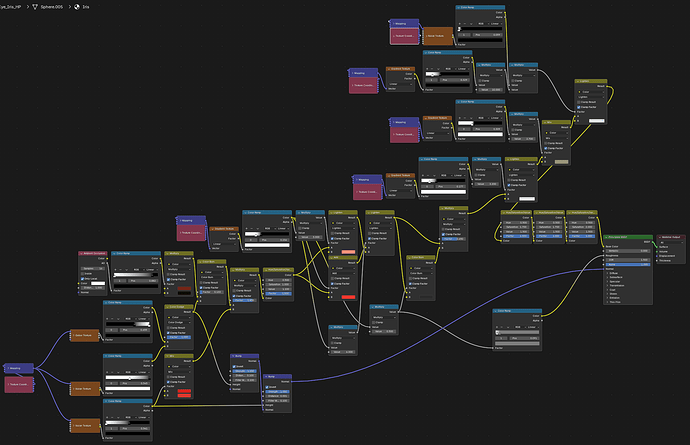Add a stop on Color Ramp after Ambient Occlusion
Viewport: 690px width, 445px height.
coord(115,270)
